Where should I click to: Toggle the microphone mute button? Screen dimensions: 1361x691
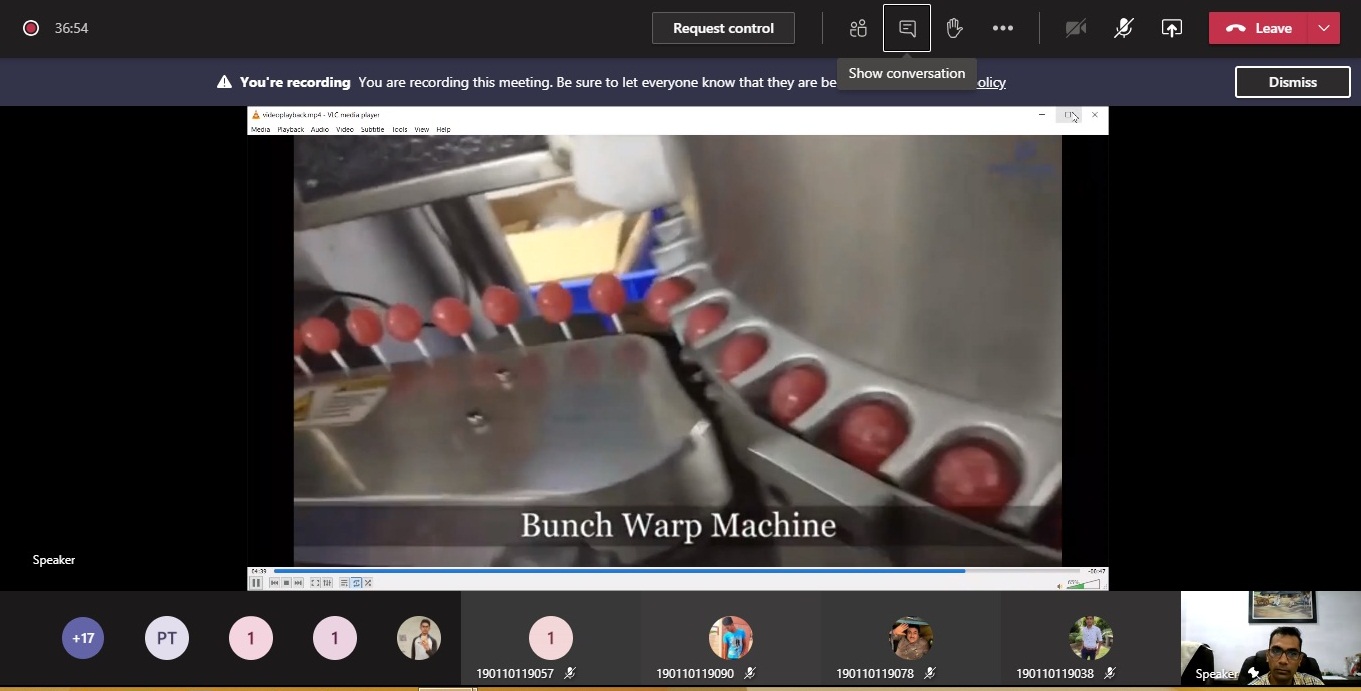point(1123,28)
